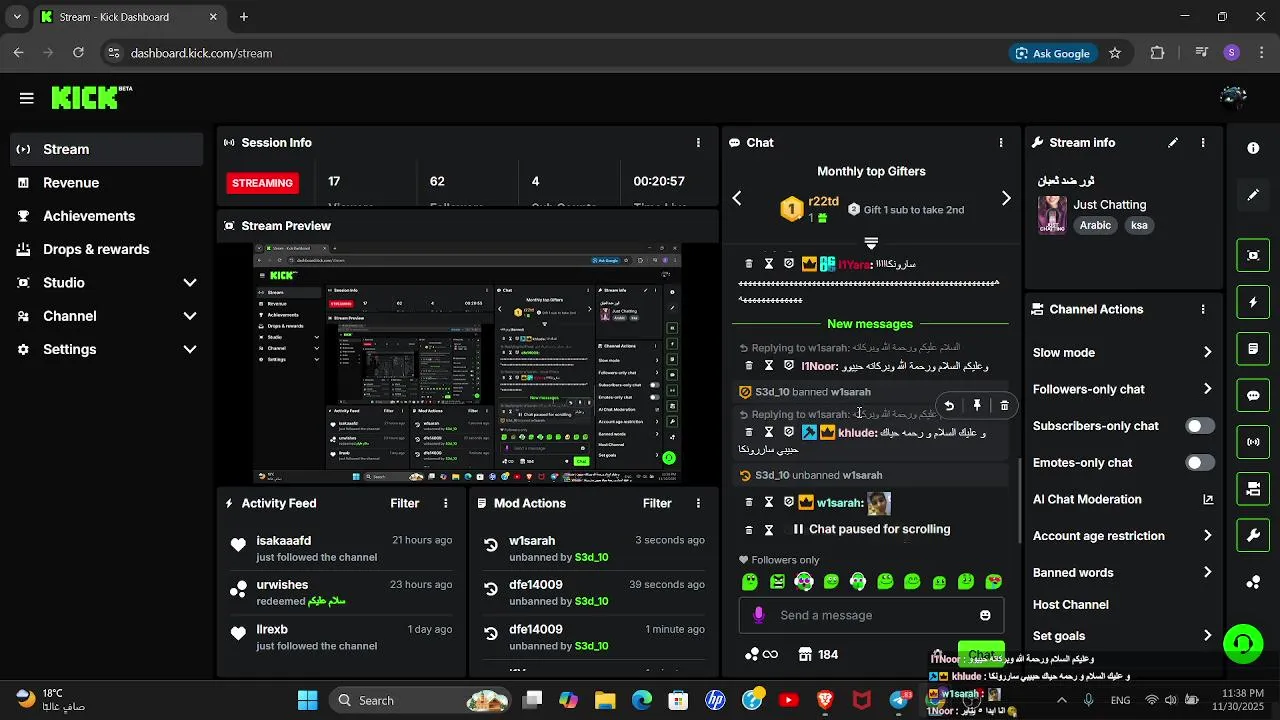Click Host Channel action
1280x720 pixels.
(x=1071, y=605)
